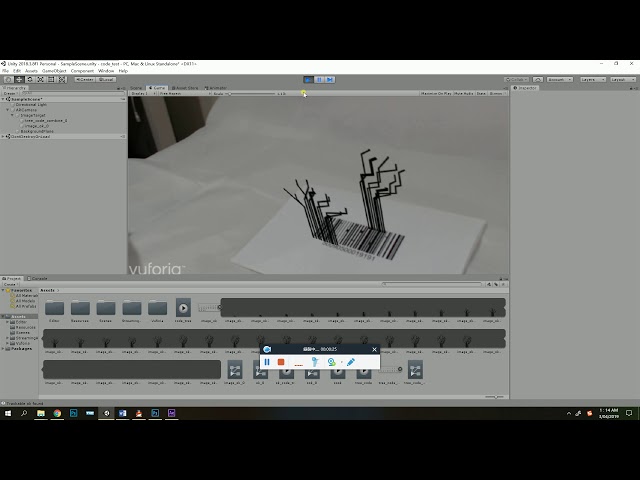Switch to the Asset Store tab
Image resolution: width=640 pixels, height=480 pixels.
pyautogui.click(x=185, y=88)
